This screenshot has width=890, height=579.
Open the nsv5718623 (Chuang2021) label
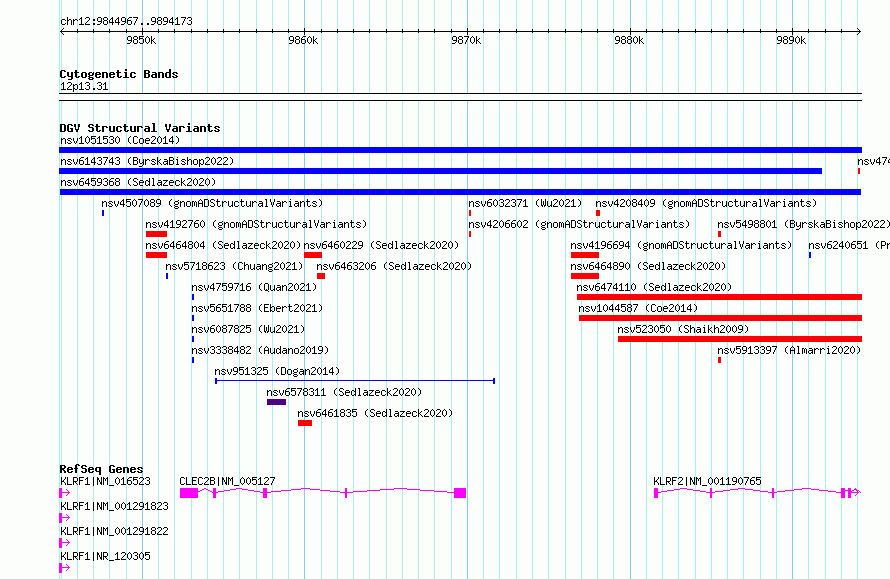pyautogui.click(x=234, y=266)
